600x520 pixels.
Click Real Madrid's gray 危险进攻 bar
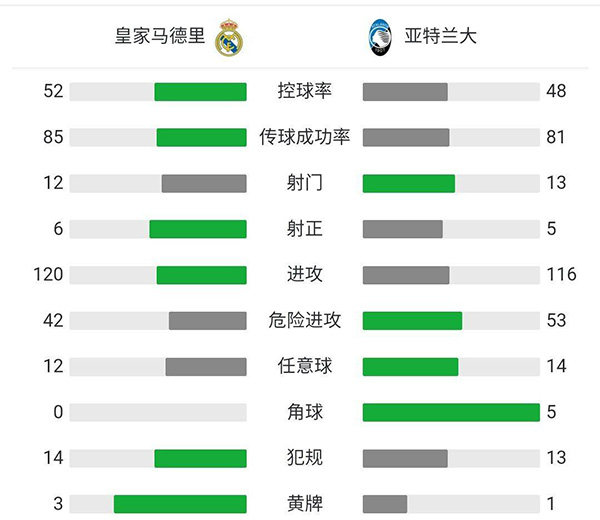pyautogui.click(x=207, y=321)
